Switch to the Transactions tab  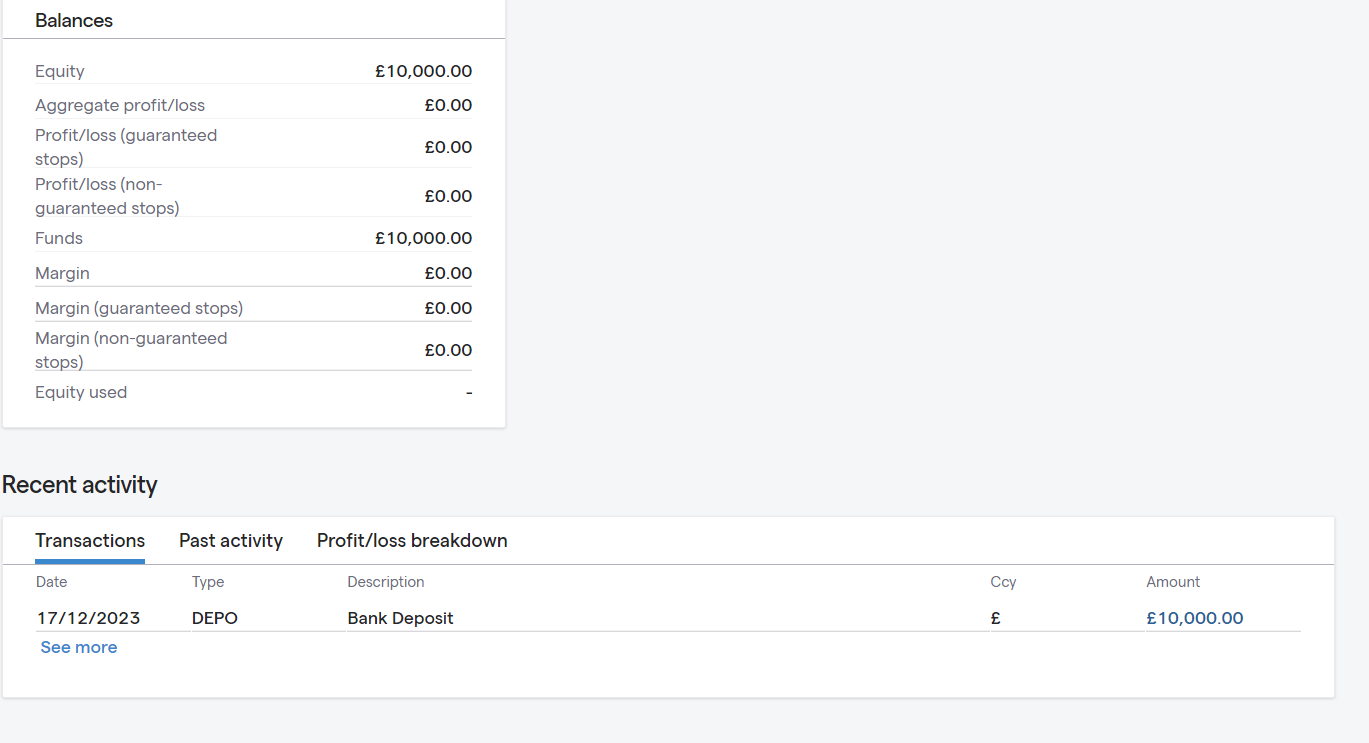point(90,541)
